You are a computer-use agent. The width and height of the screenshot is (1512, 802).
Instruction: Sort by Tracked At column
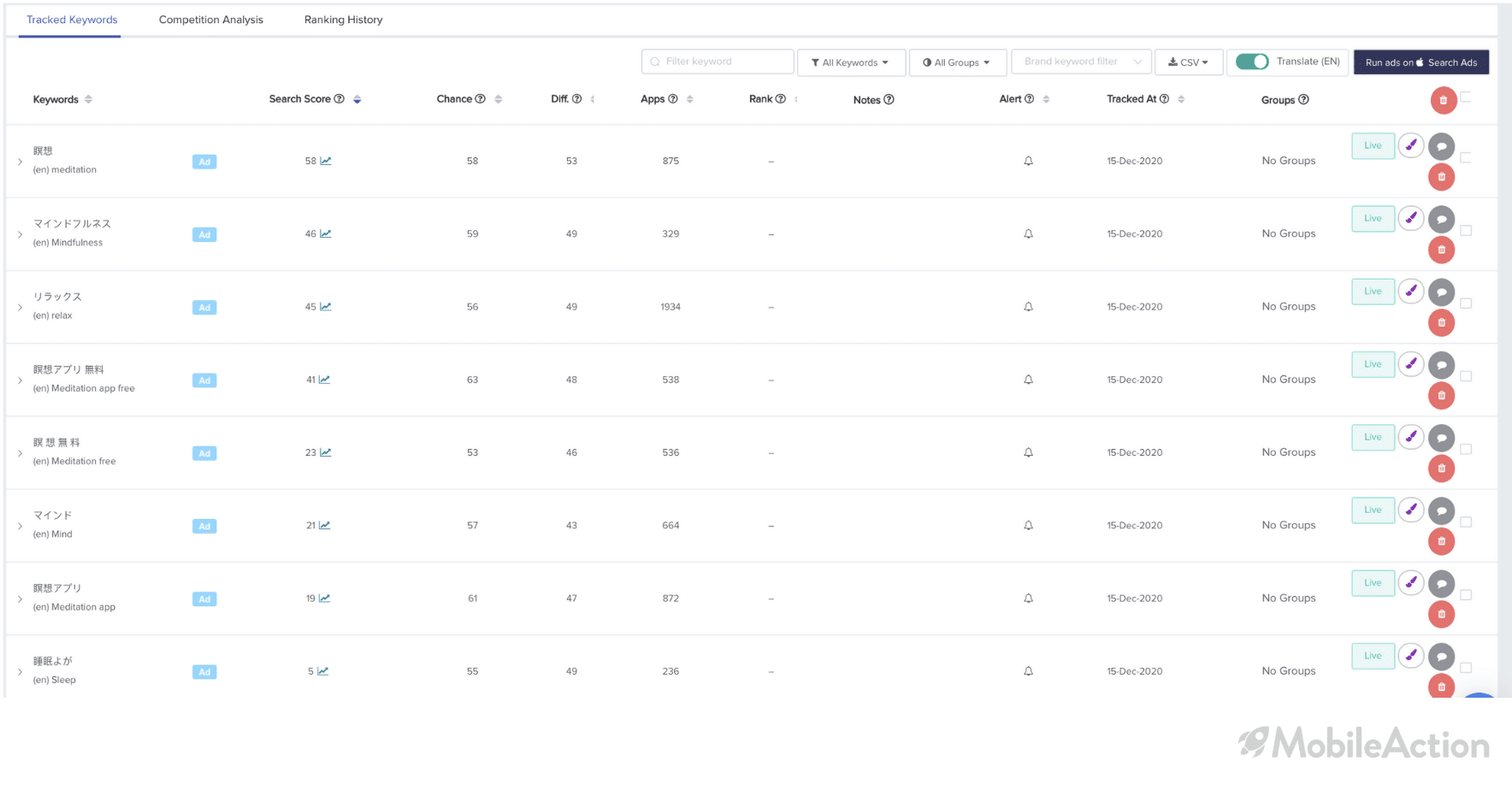coord(1181,99)
